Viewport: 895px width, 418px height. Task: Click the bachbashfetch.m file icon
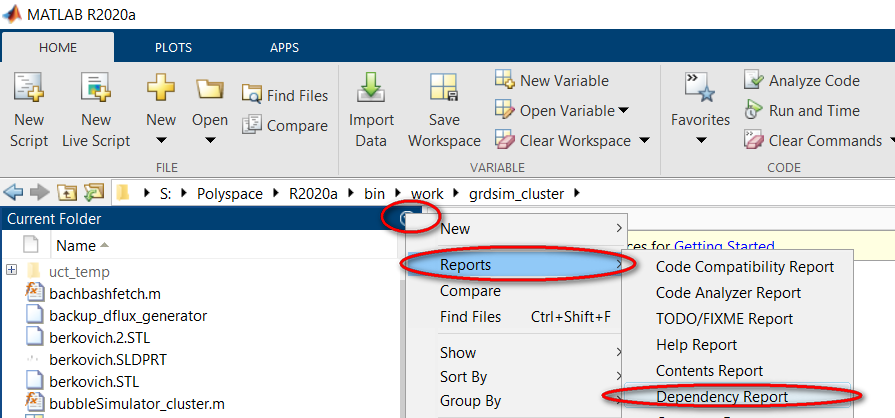click(x=35, y=294)
